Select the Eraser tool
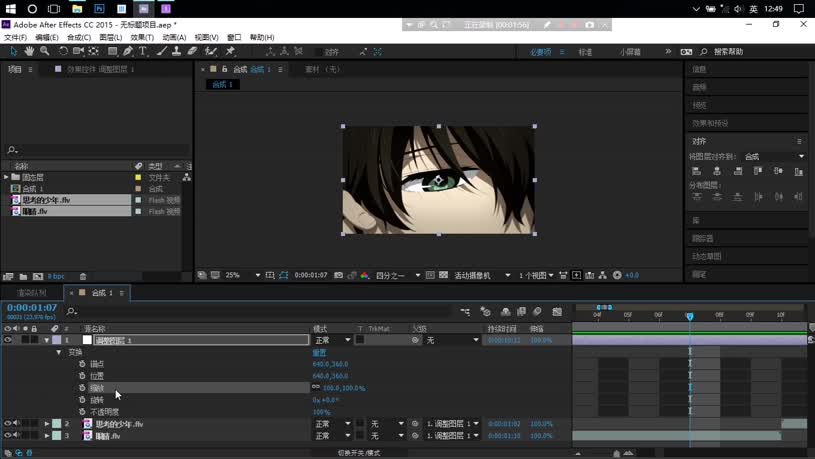The image size is (815, 459). (192, 51)
